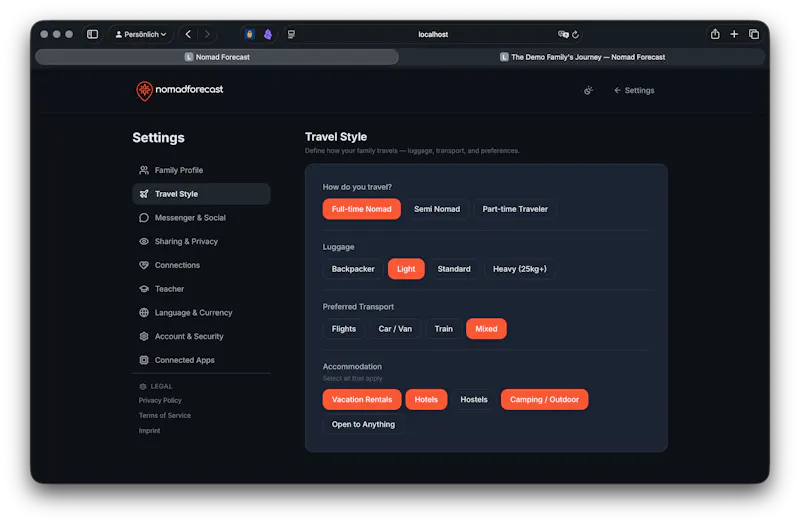Image resolution: width=800 pixels, height=524 pixels.
Task: Switch to the Nomad Forecast browser tab
Action: (x=217, y=57)
